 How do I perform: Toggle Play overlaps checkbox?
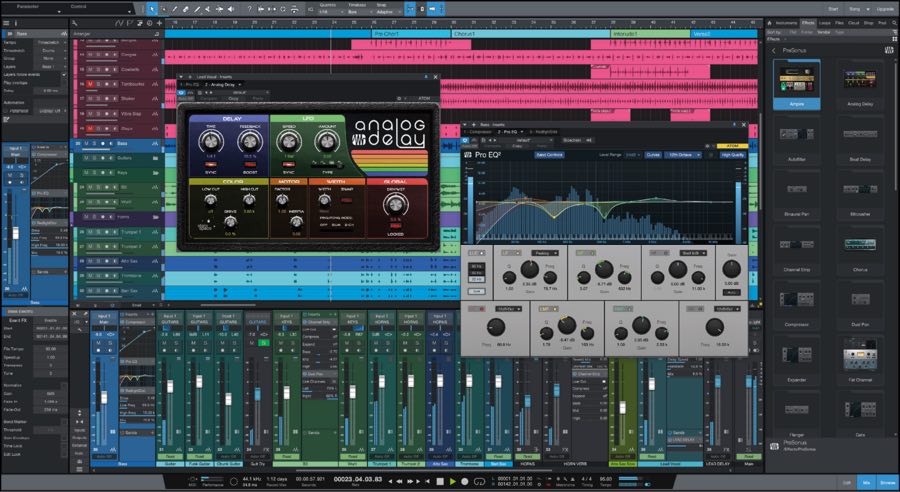click(64, 83)
